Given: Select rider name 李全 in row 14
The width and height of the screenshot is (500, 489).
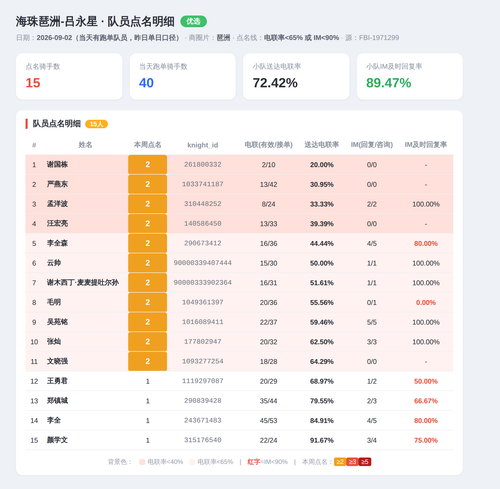Looking at the screenshot, I should (54, 420).
